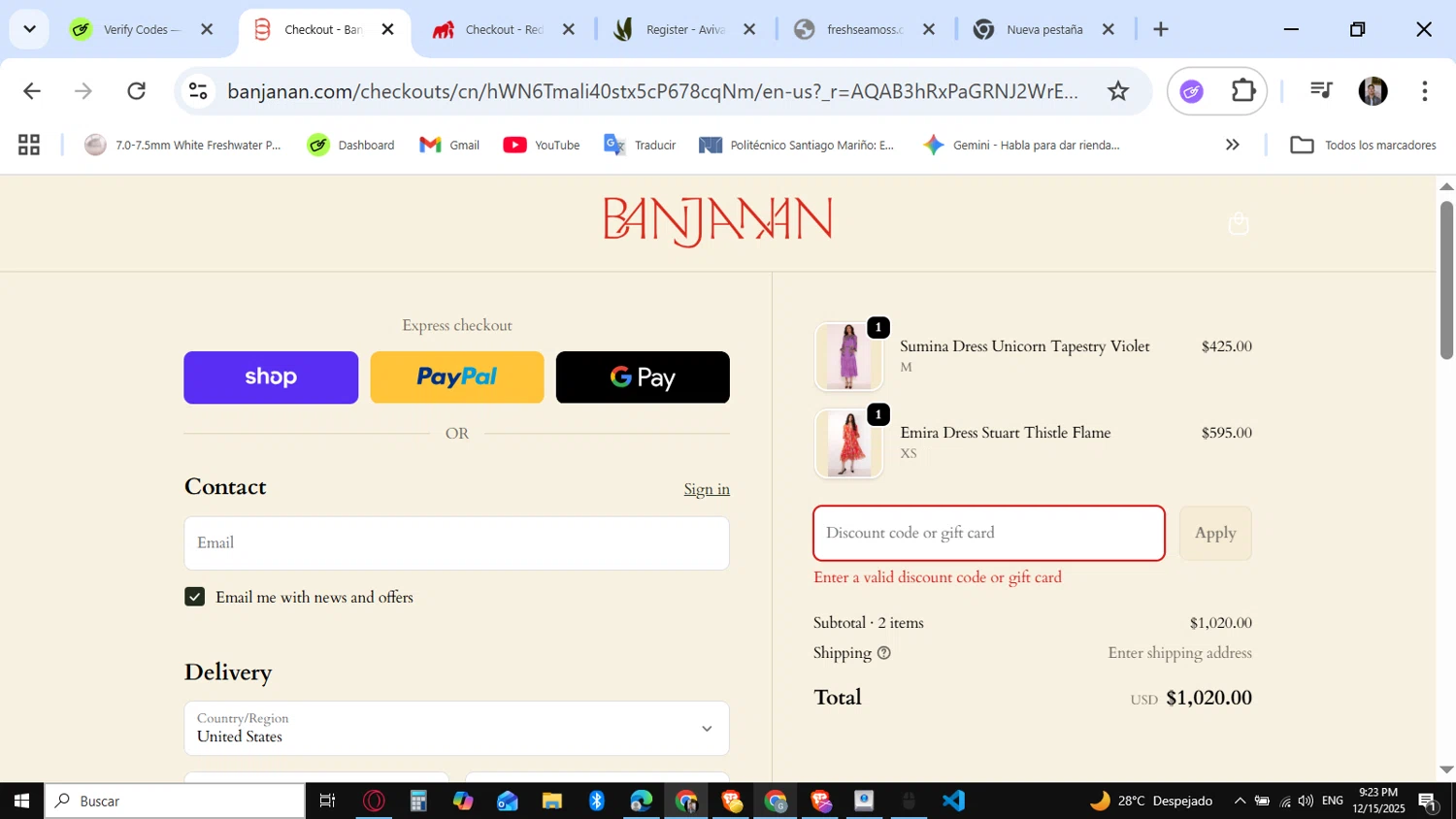Open File Explorer from taskbar
The height and width of the screenshot is (819, 1456).
(x=552, y=801)
